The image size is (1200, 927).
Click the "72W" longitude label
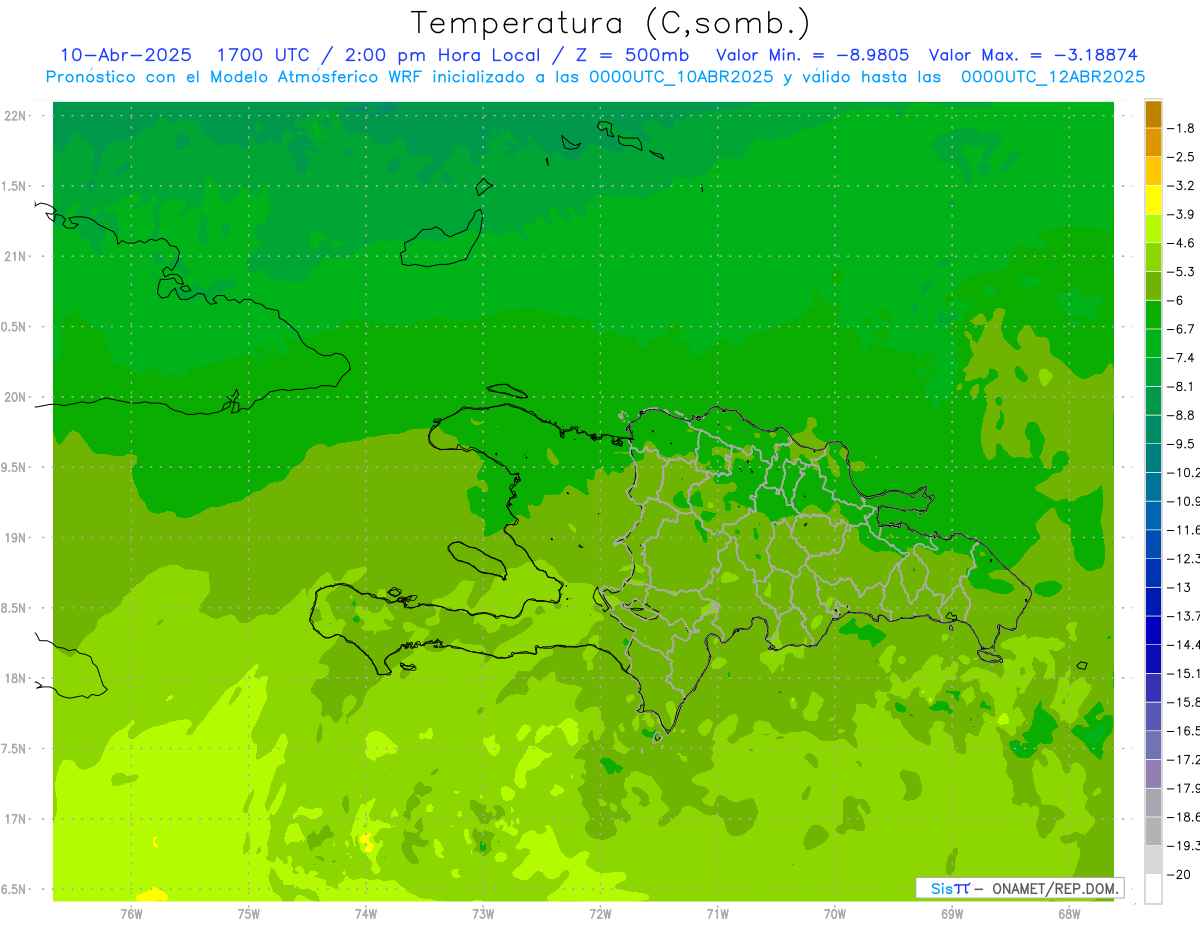click(600, 914)
